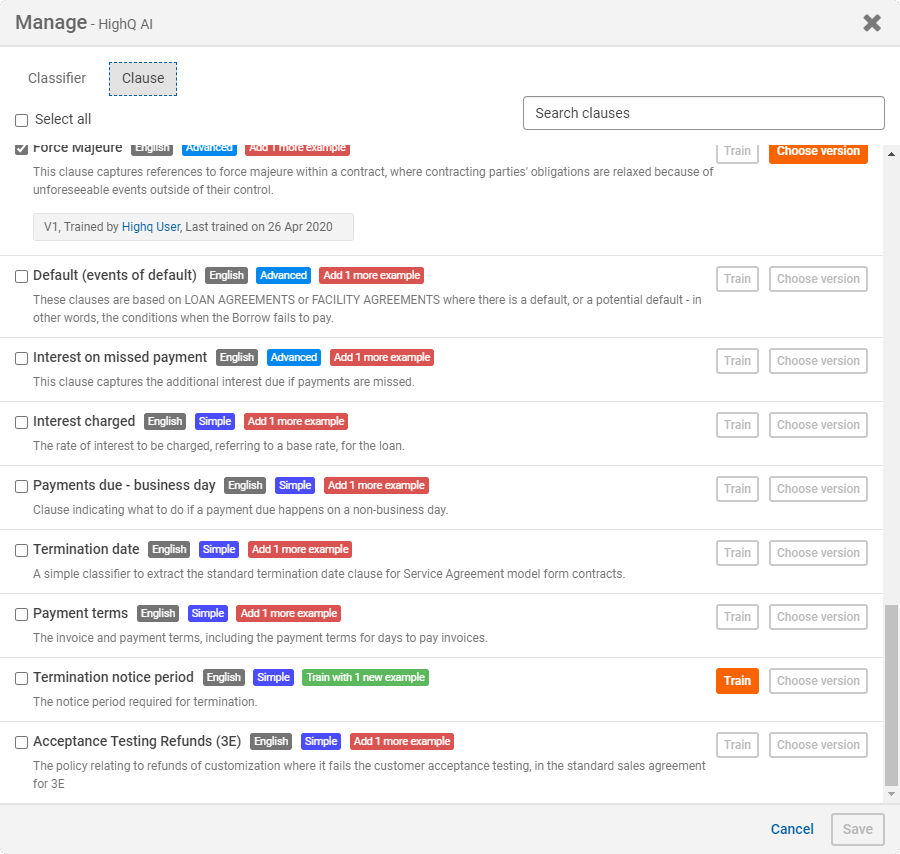900x854 pixels.
Task: Click the Search clauses field
Action: [x=704, y=113]
